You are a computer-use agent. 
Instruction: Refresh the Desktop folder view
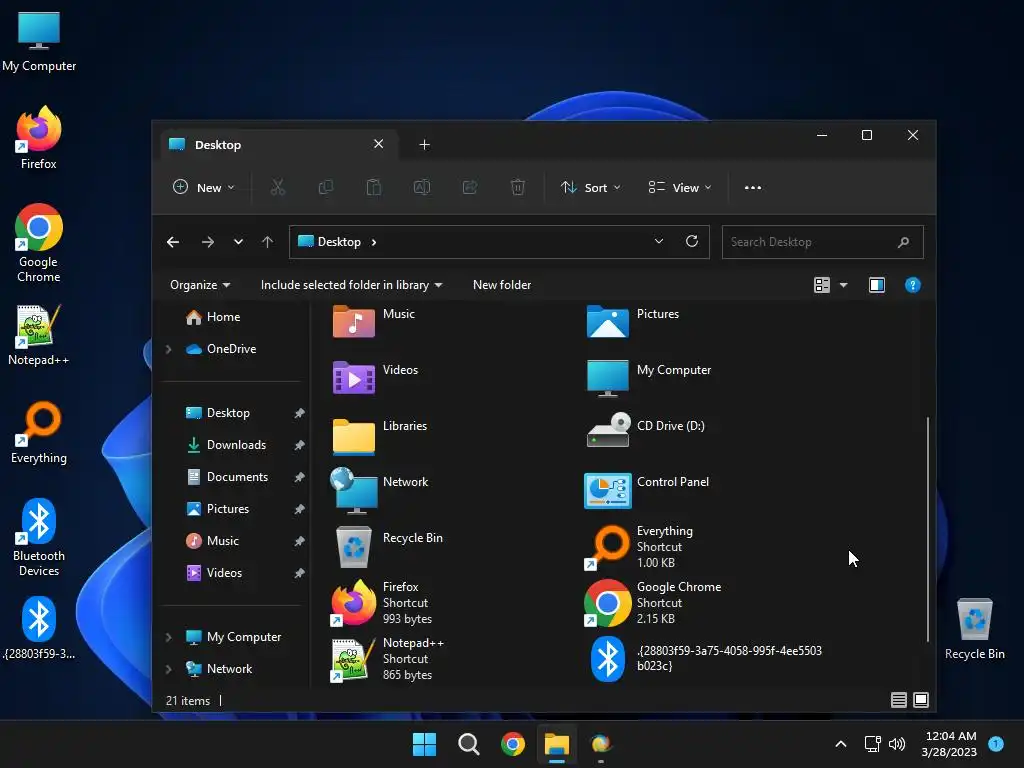[x=692, y=242]
